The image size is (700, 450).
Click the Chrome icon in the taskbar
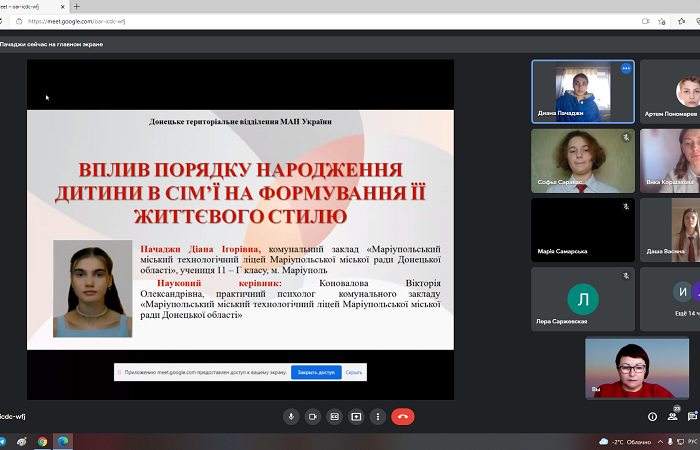pos(42,441)
